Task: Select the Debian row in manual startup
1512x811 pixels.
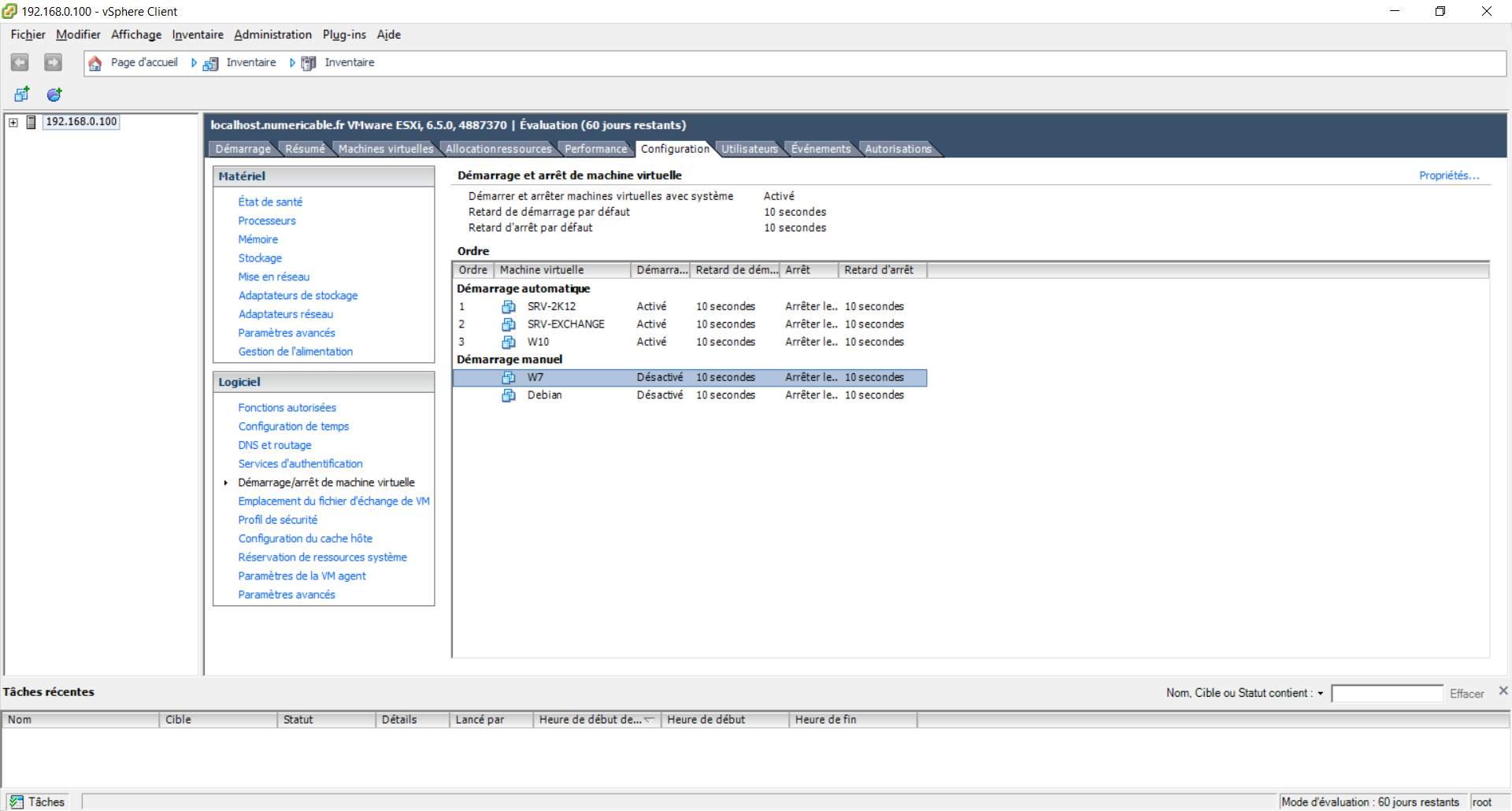Action: [690, 395]
